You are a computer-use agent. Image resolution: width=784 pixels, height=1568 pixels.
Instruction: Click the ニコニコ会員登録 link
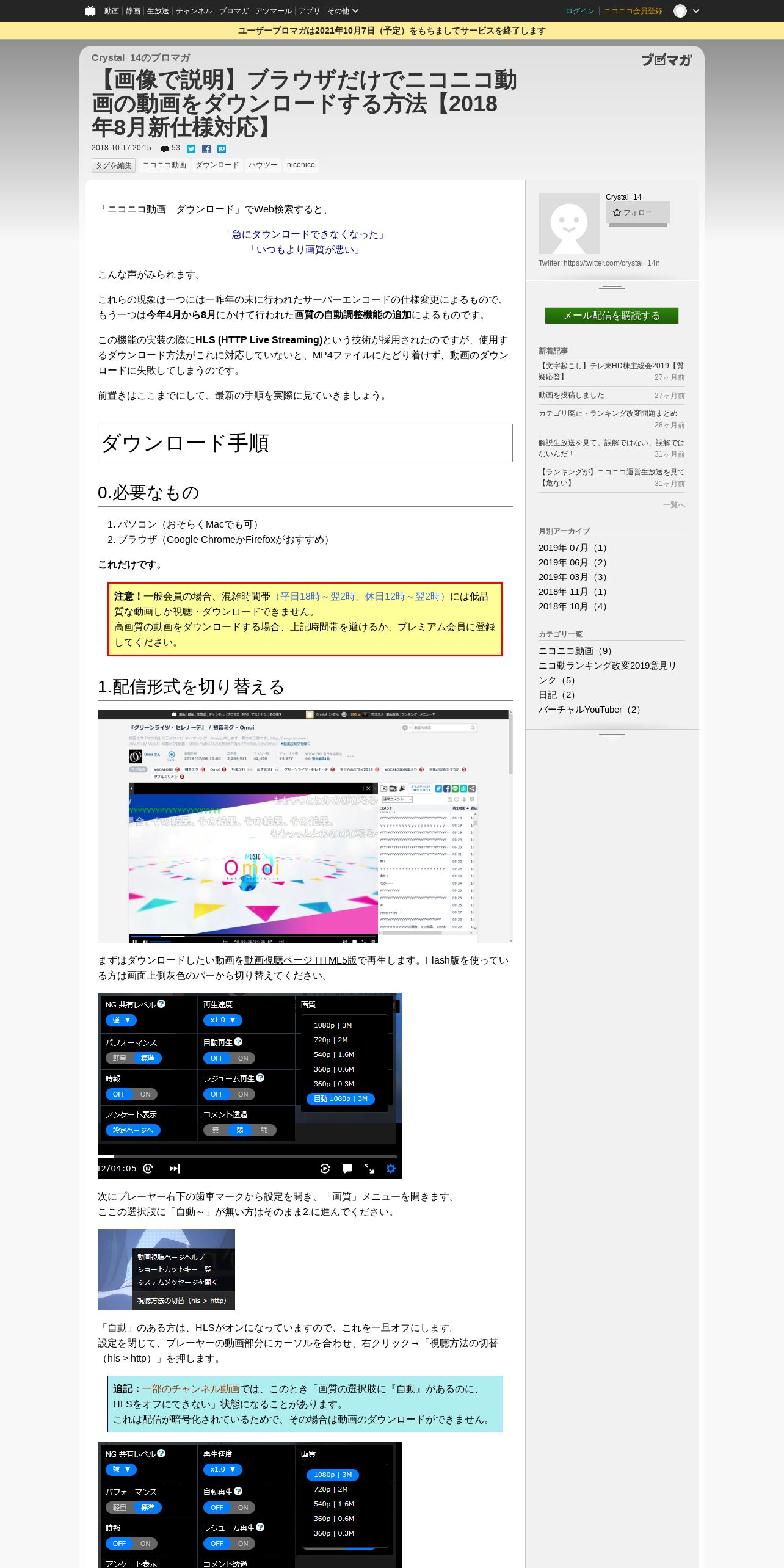tap(633, 11)
